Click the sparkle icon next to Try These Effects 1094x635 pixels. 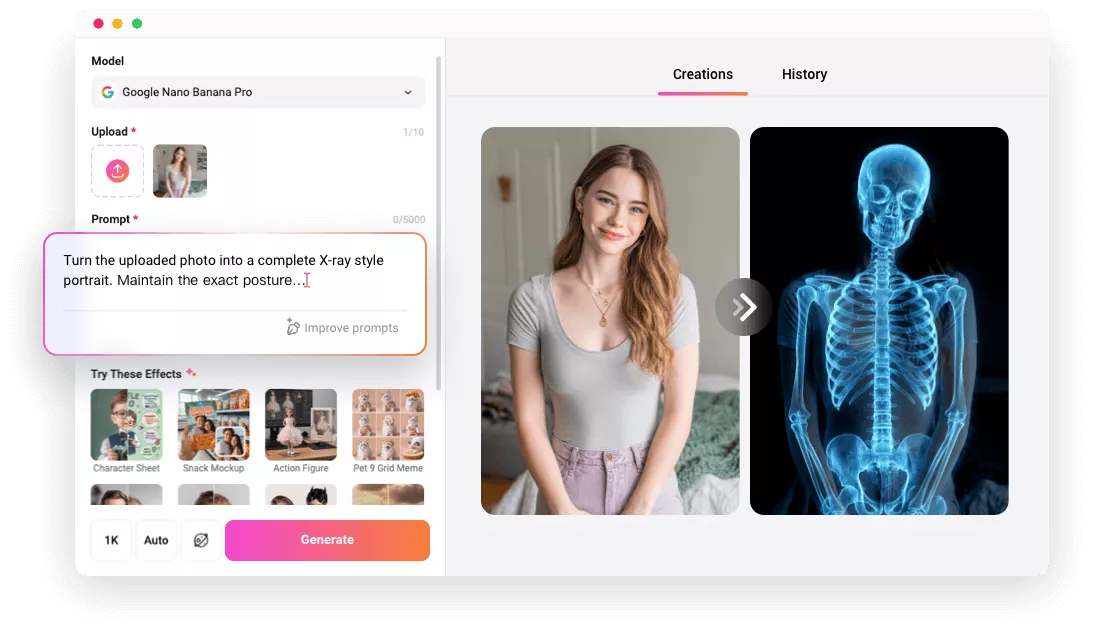(x=191, y=373)
